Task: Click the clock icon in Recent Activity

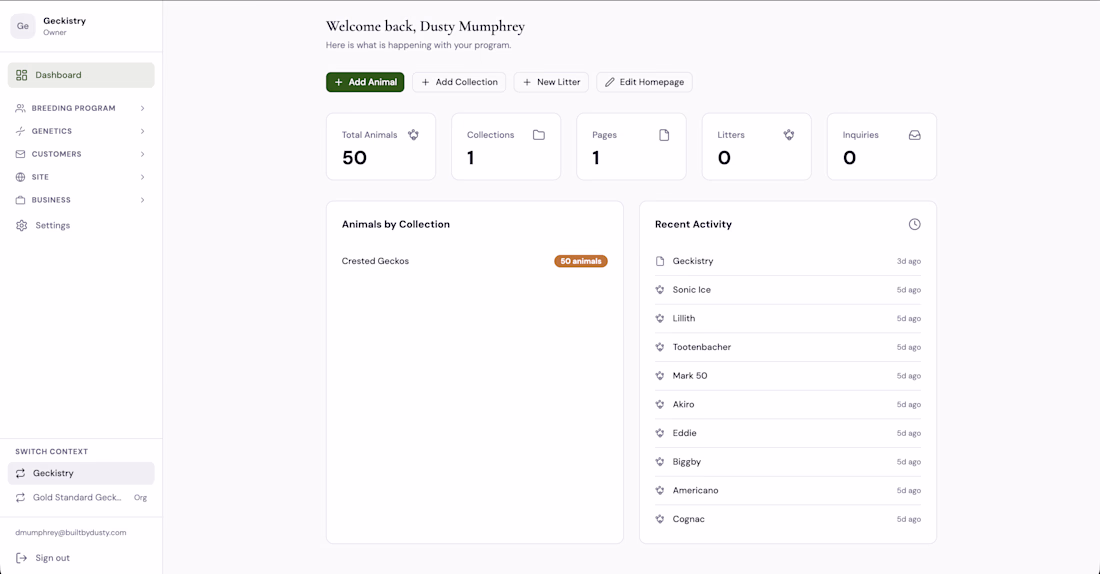Action: point(915,225)
